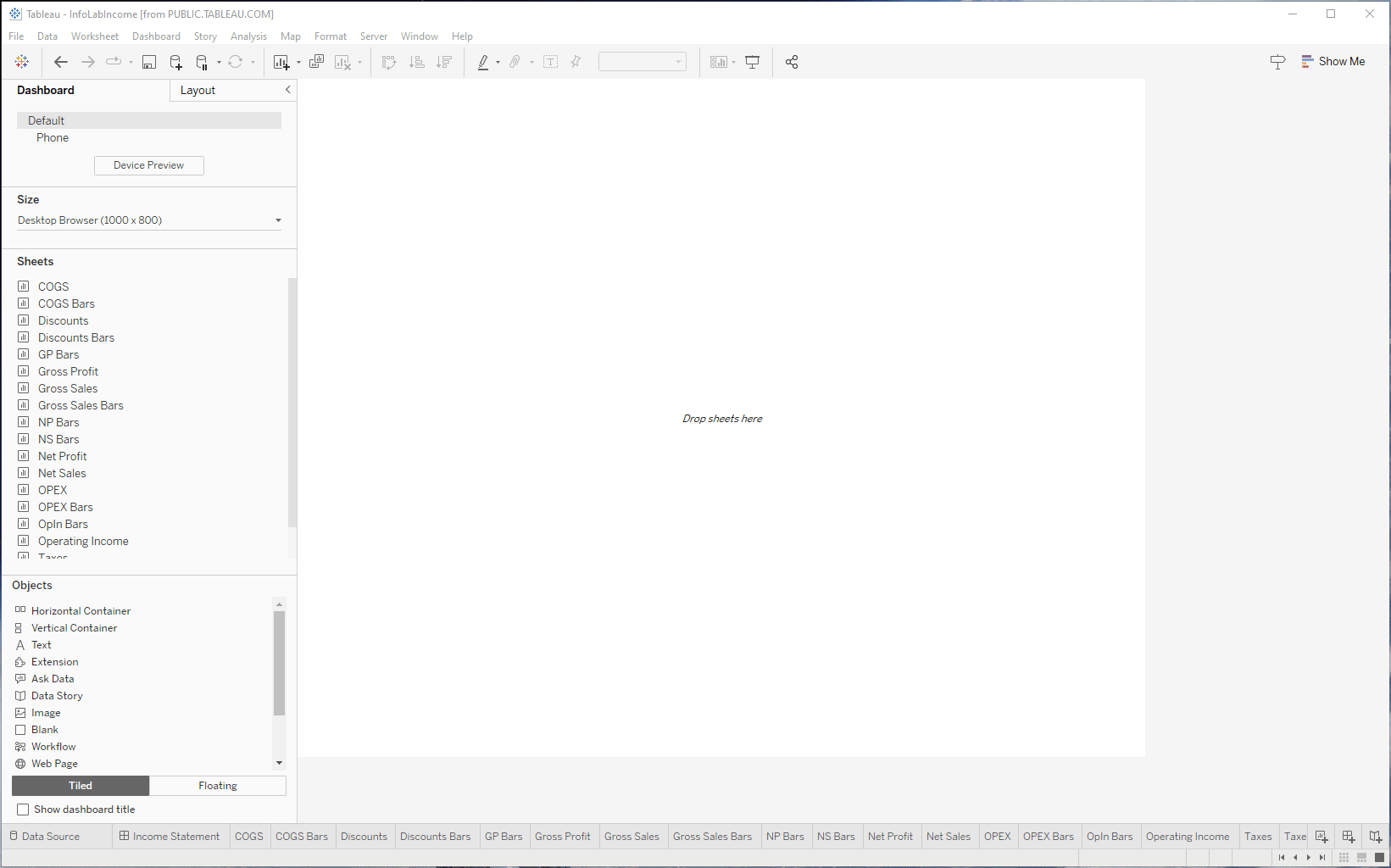Click the New Data Source icon
This screenshot has height=868, width=1391.
(175, 62)
